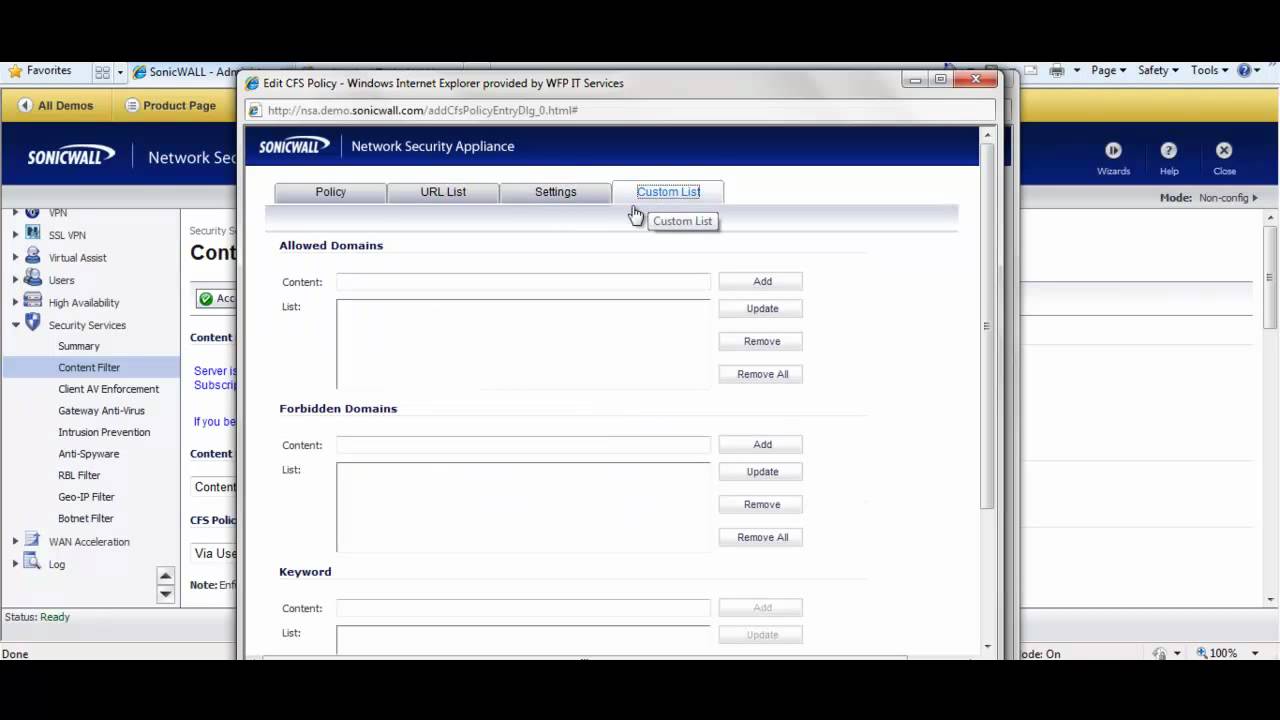
Task: Click Remove button for Forbidden Domains
Action: (762, 505)
